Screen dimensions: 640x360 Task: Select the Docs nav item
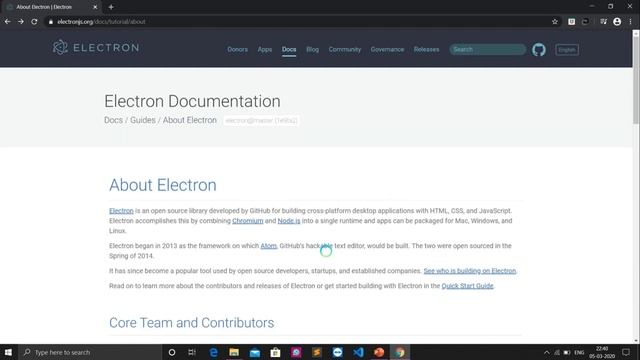coord(289,49)
